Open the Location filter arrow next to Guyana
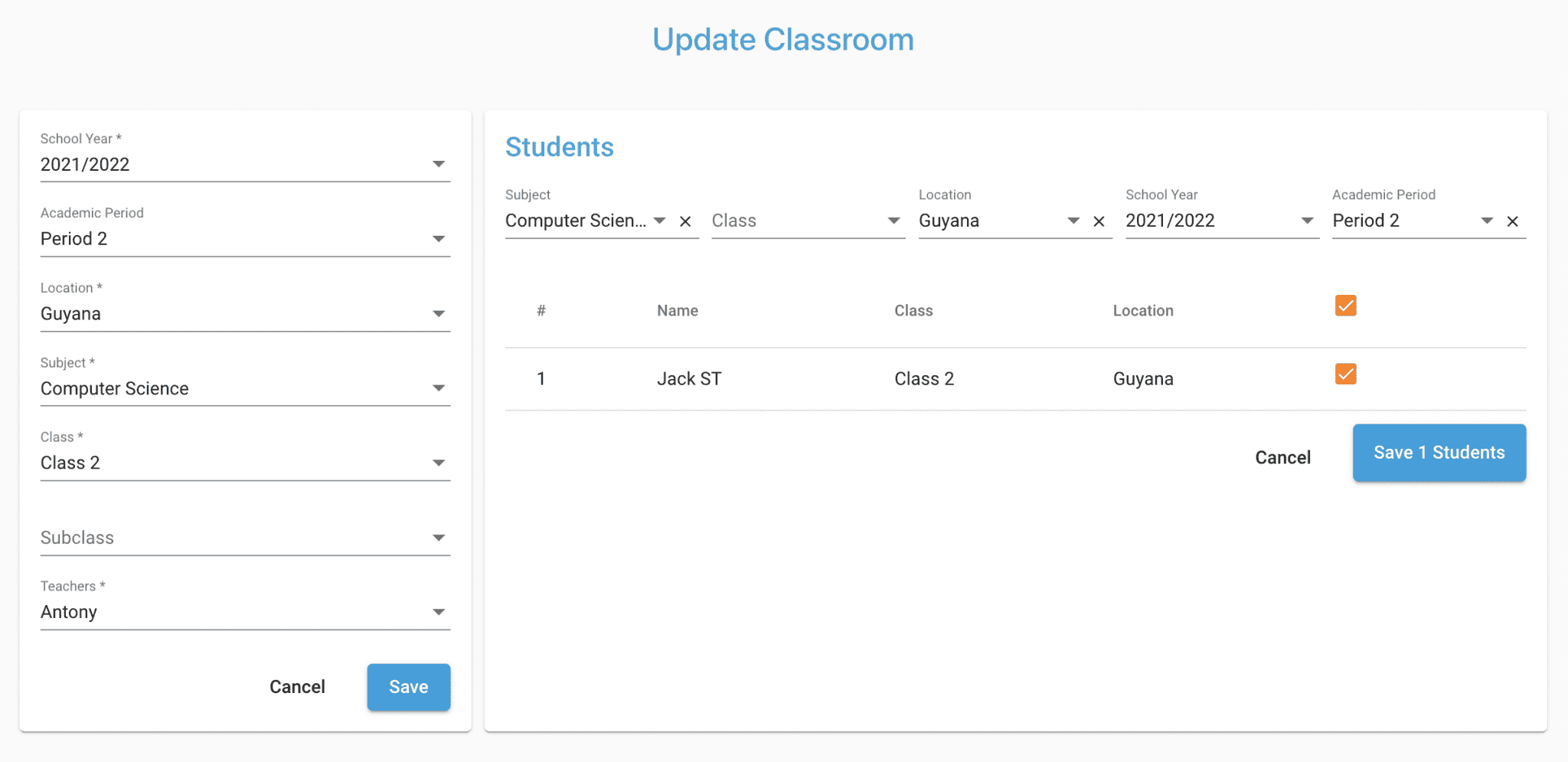Screen dimensions: 1568x762 (1073, 221)
